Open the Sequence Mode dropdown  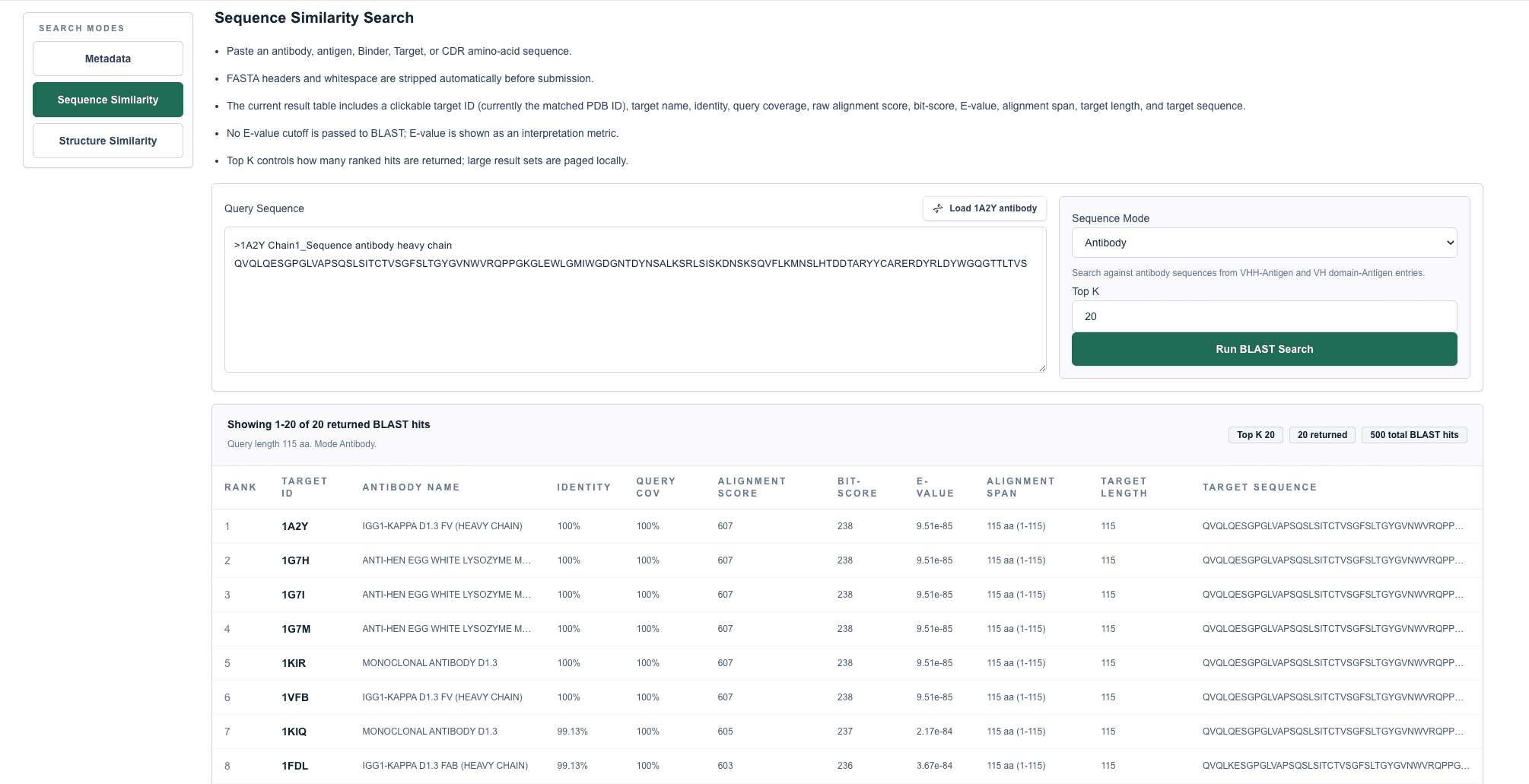(1264, 243)
